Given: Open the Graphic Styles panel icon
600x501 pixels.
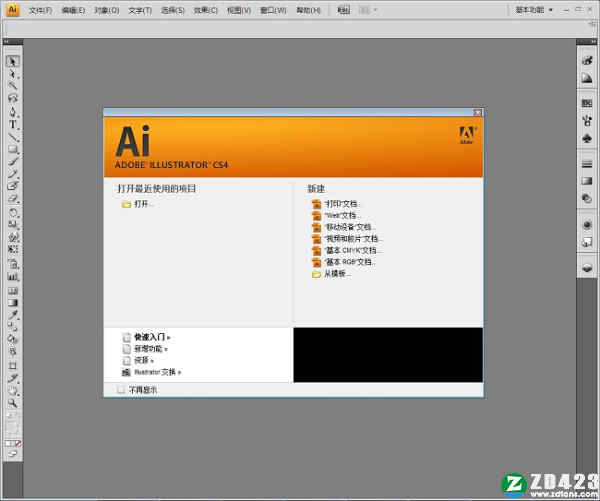Looking at the screenshot, I should point(587,242).
